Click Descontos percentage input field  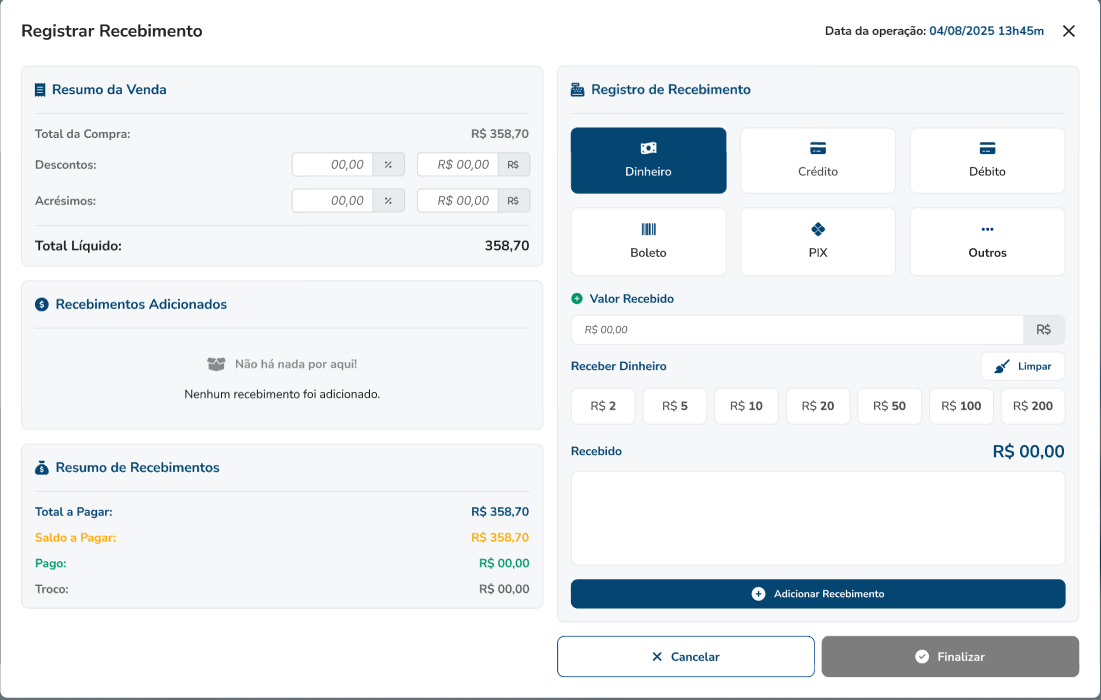(x=333, y=165)
